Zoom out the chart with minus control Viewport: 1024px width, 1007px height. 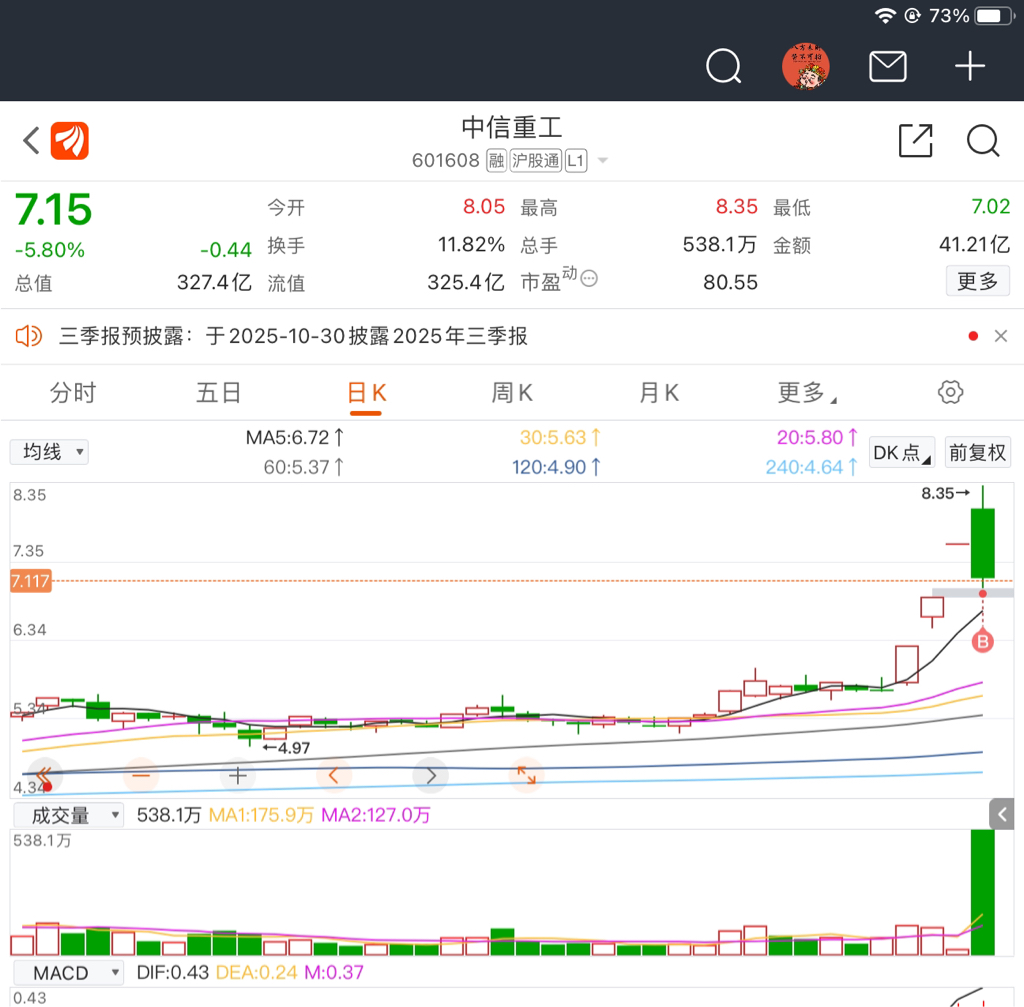point(141,776)
